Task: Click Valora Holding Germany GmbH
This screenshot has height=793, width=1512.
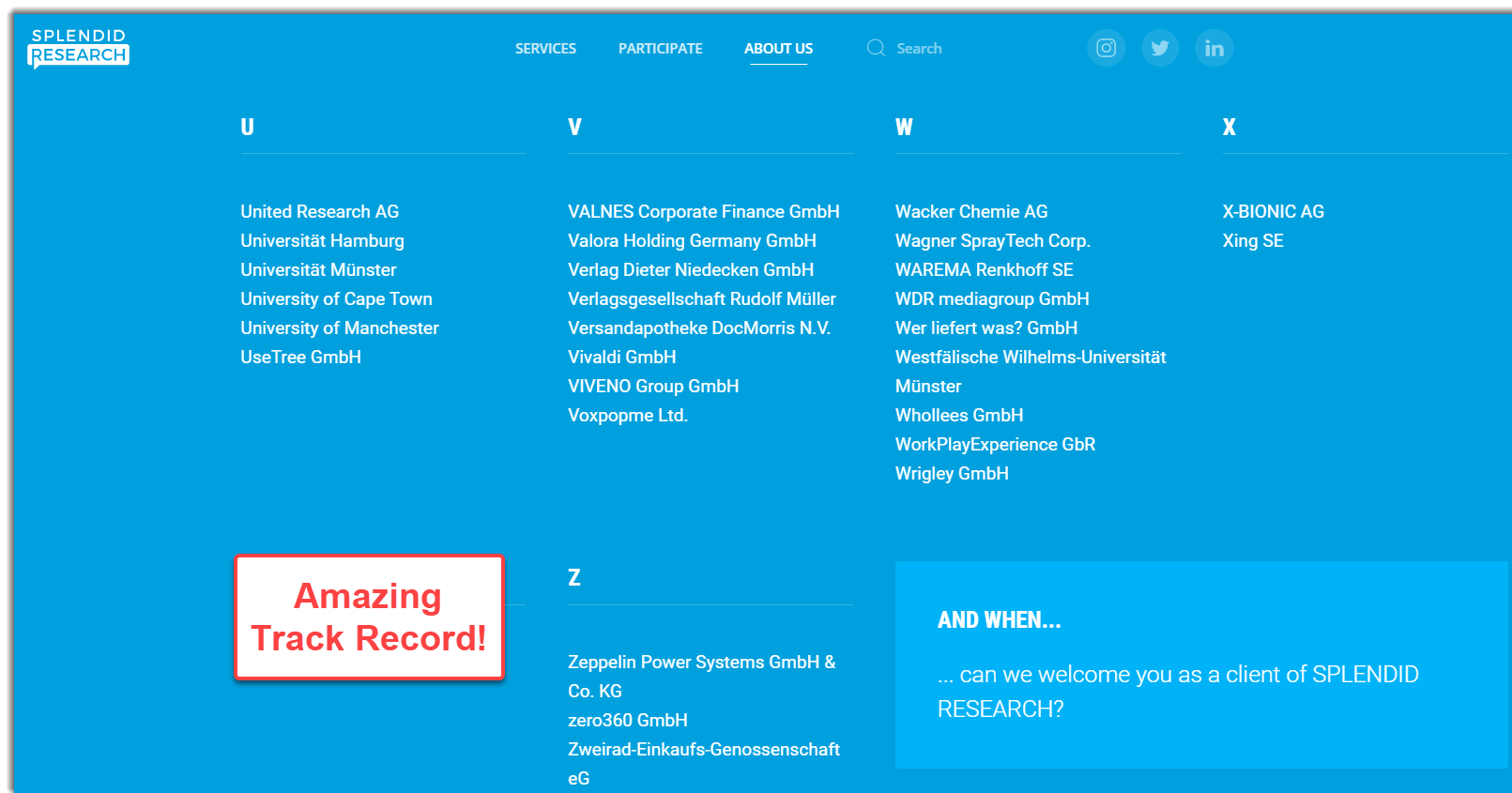Action: click(x=692, y=241)
